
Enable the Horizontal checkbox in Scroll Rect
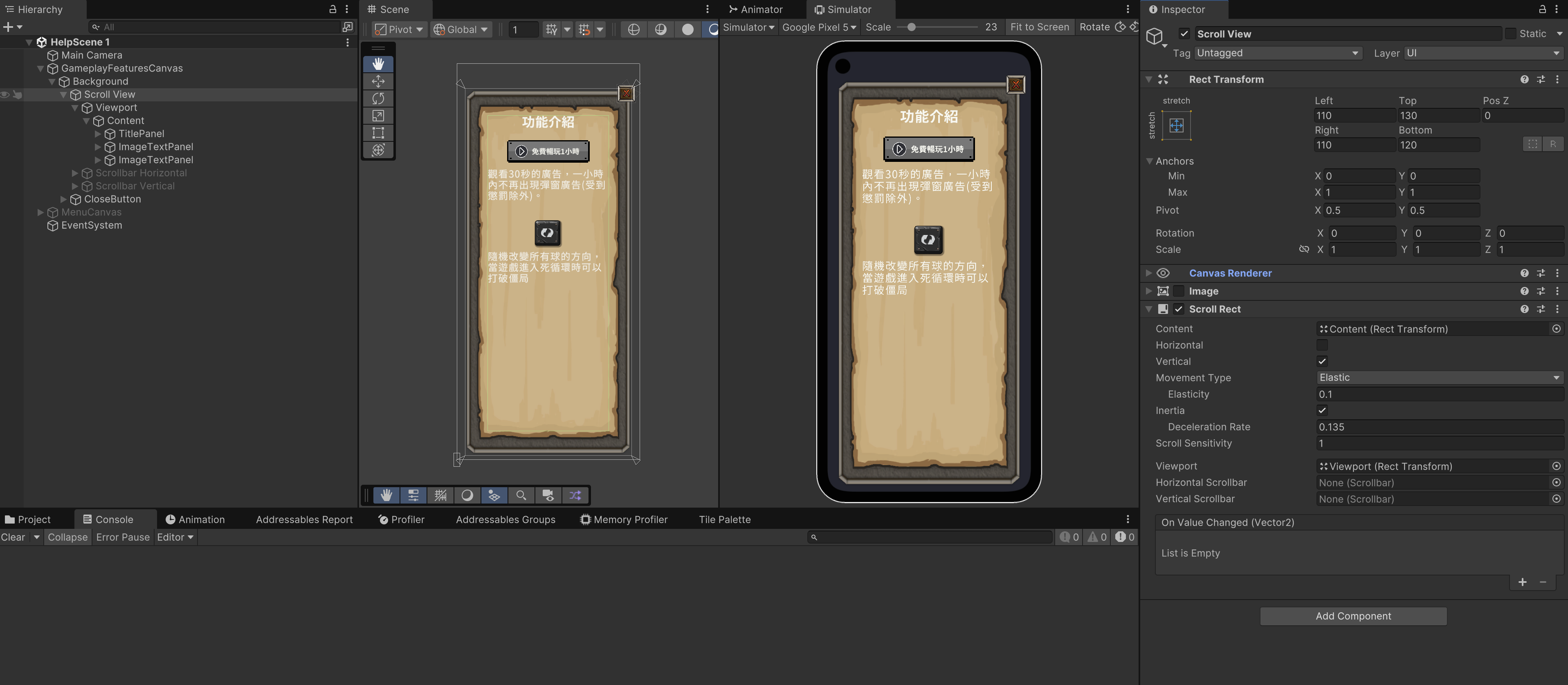[x=1322, y=345]
